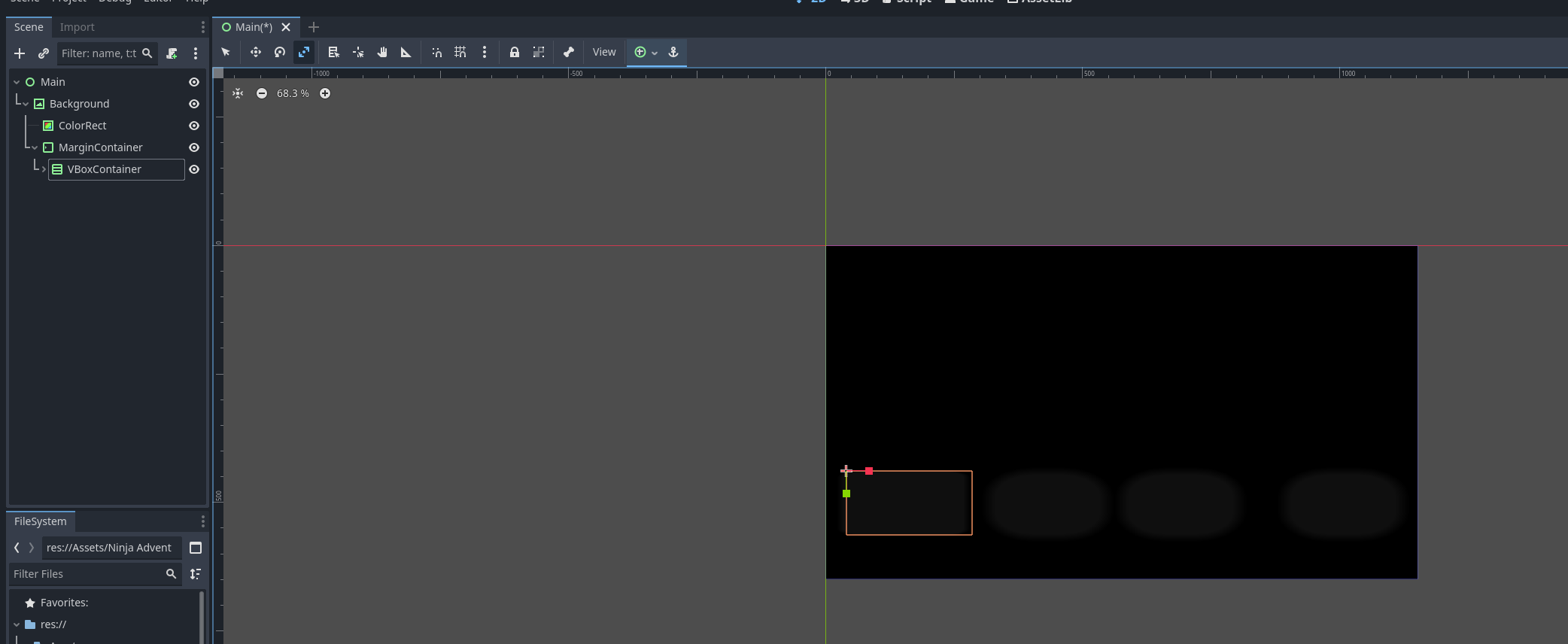Click the green handle on selected control

coord(846,494)
